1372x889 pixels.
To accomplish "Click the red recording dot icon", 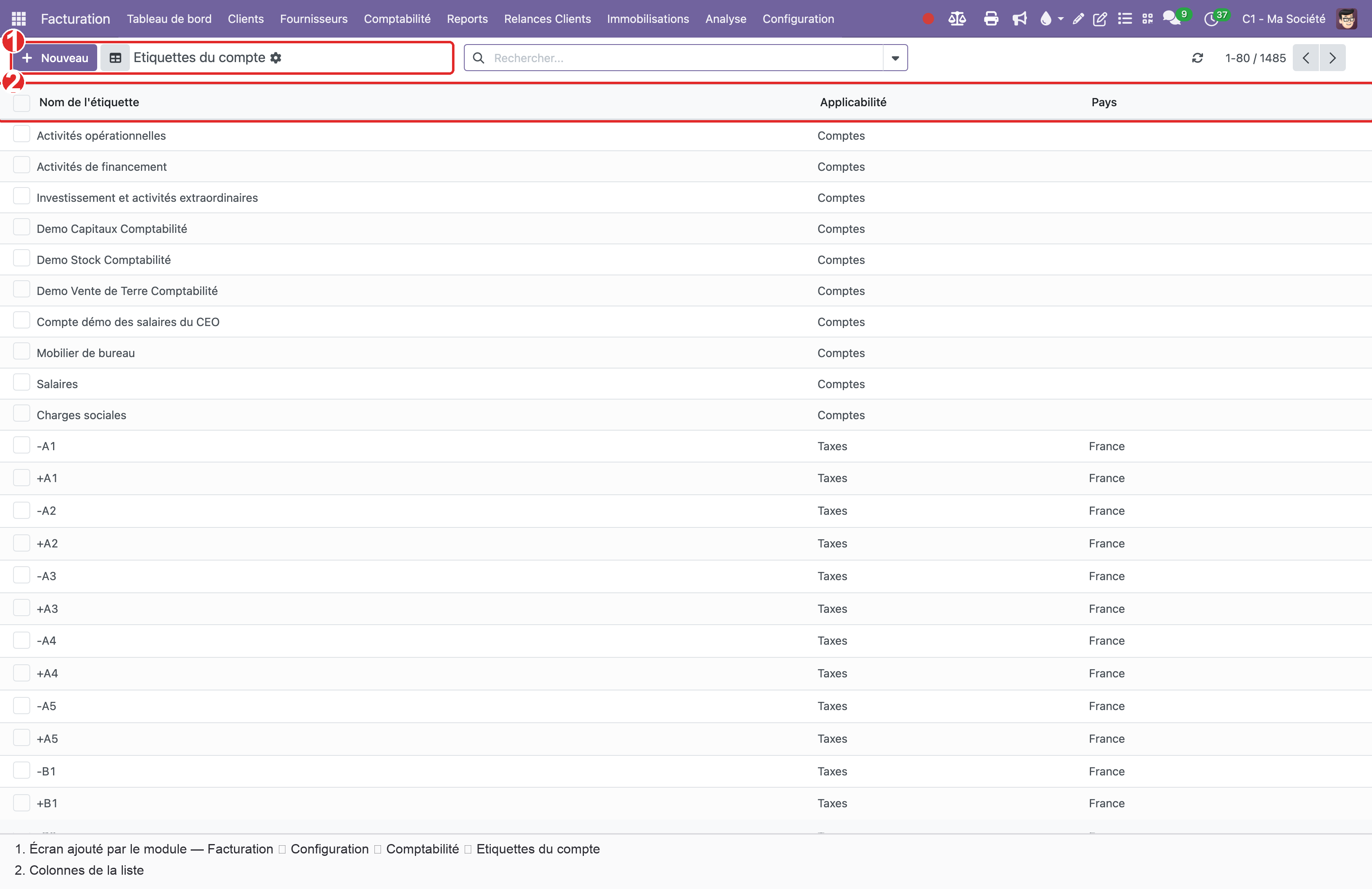I will point(928,18).
